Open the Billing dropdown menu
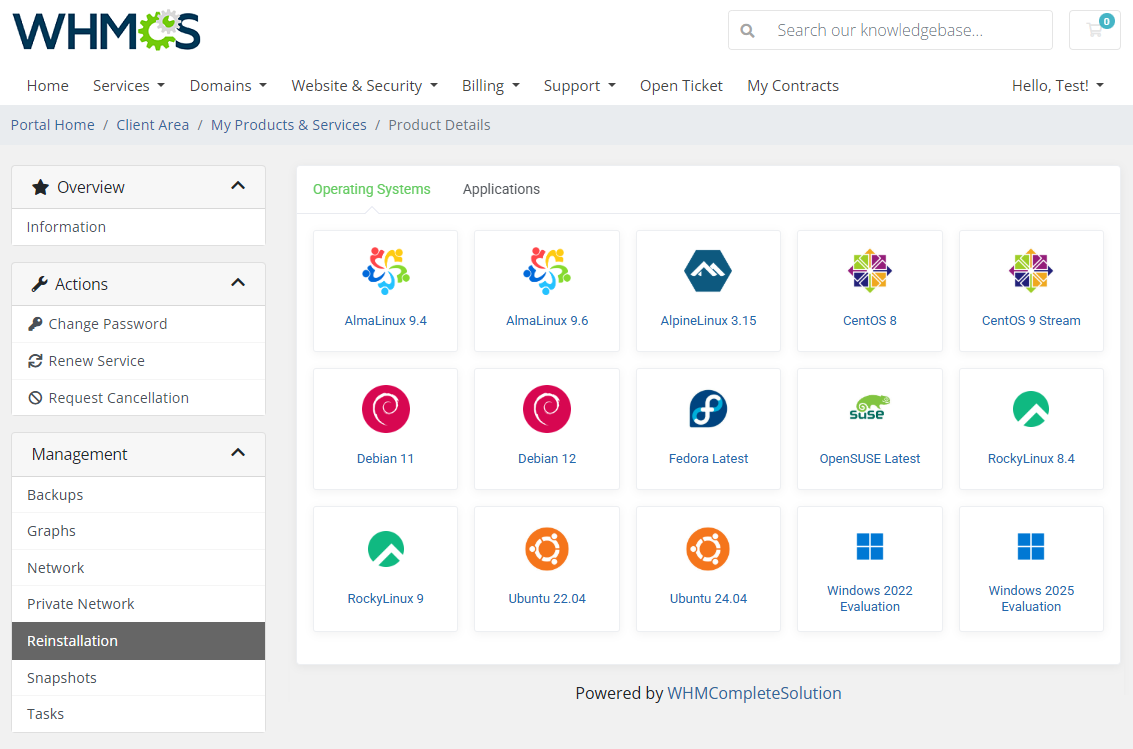 (x=490, y=86)
